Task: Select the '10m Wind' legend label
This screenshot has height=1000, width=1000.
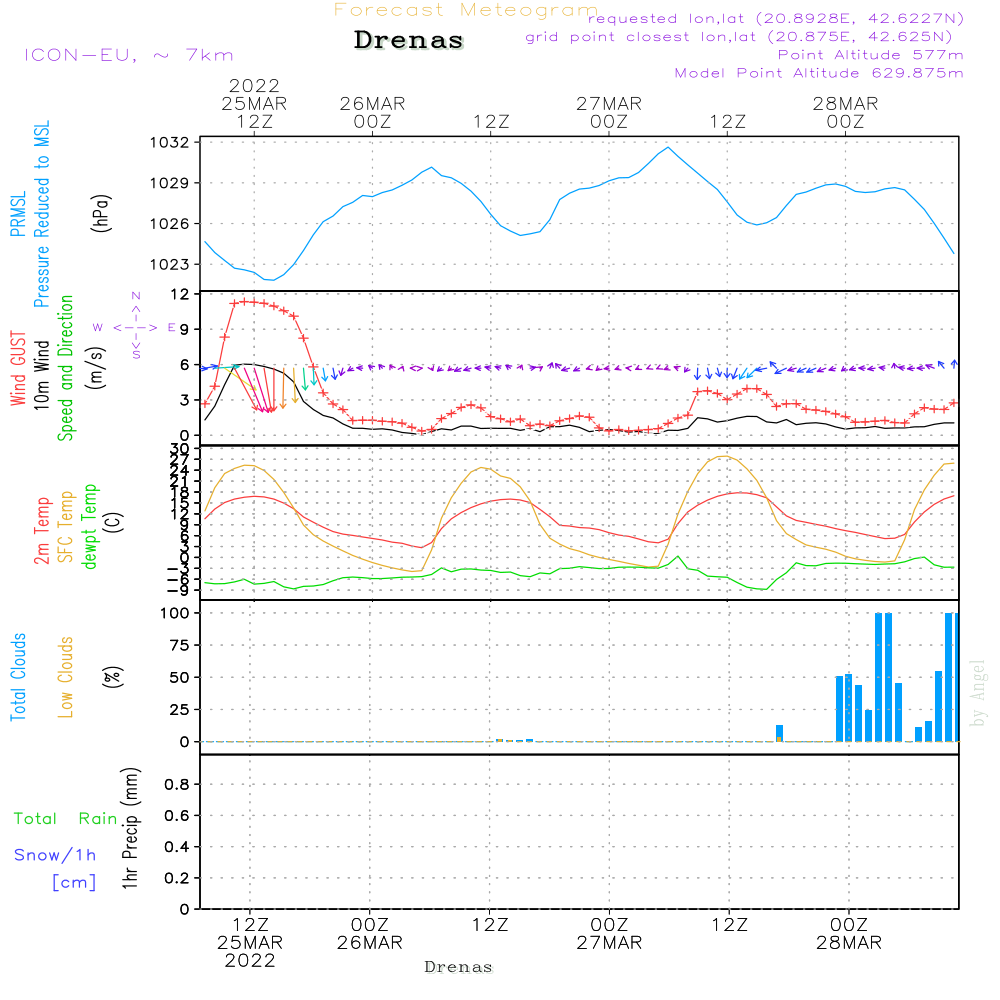Action: point(41,375)
